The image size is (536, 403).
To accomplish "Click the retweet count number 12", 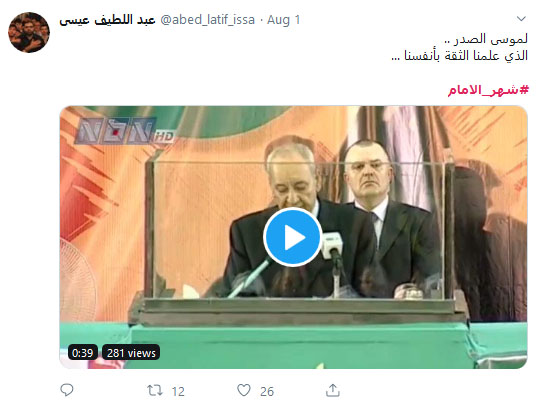I will pyautogui.click(x=178, y=391).
